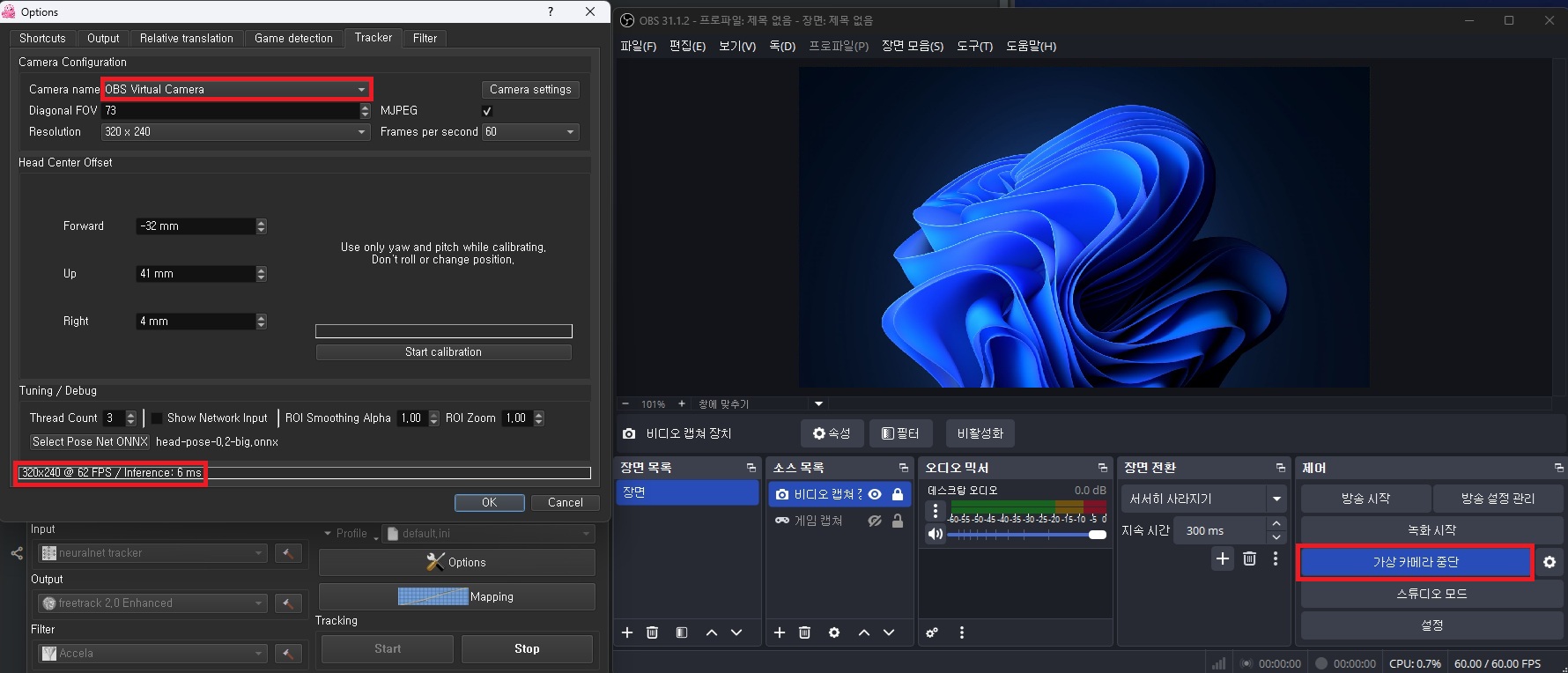Open the neuralnet tracker input dropdown
The height and width of the screenshot is (673, 1568).
(x=152, y=553)
